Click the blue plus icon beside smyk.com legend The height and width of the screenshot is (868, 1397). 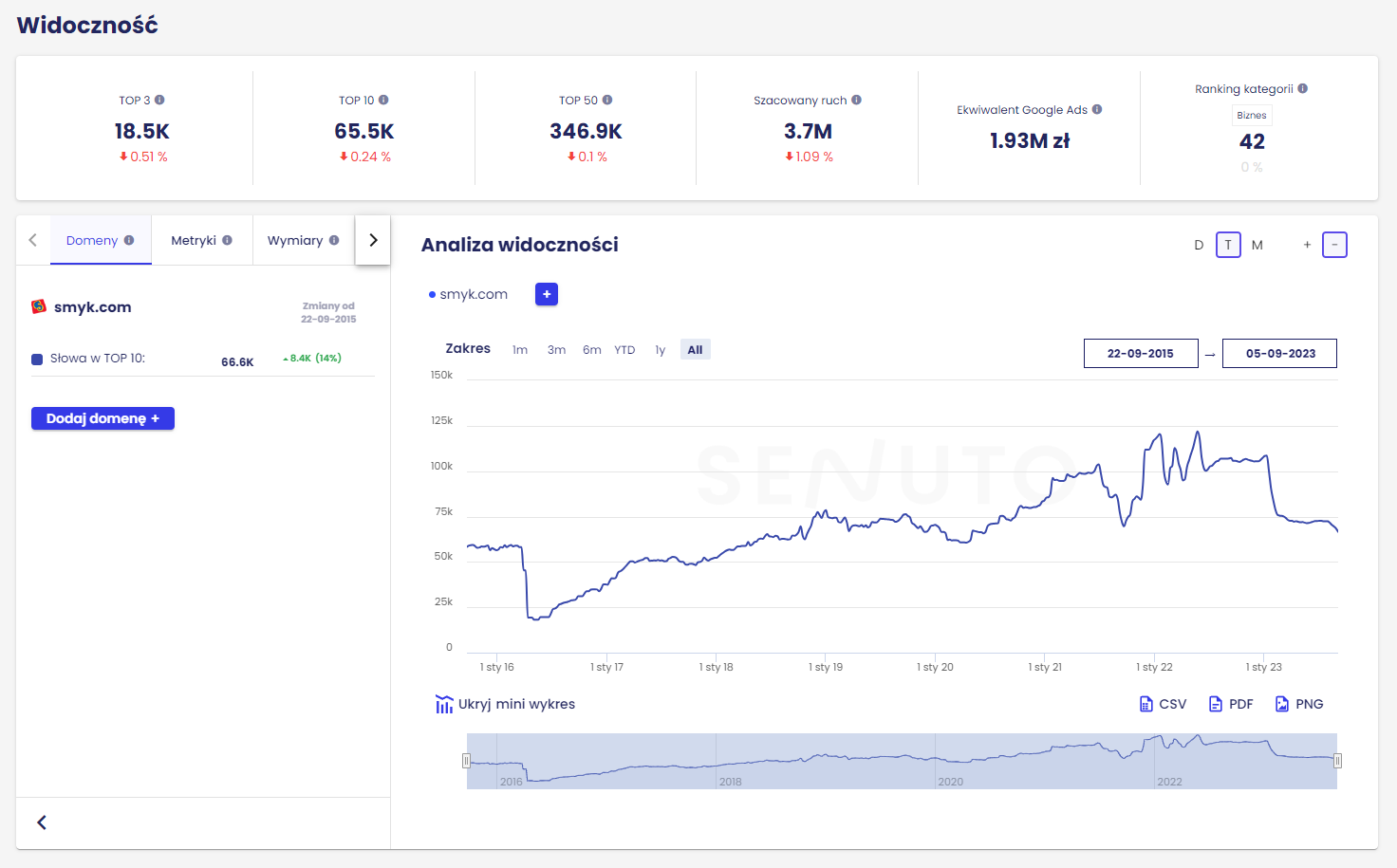(x=547, y=294)
